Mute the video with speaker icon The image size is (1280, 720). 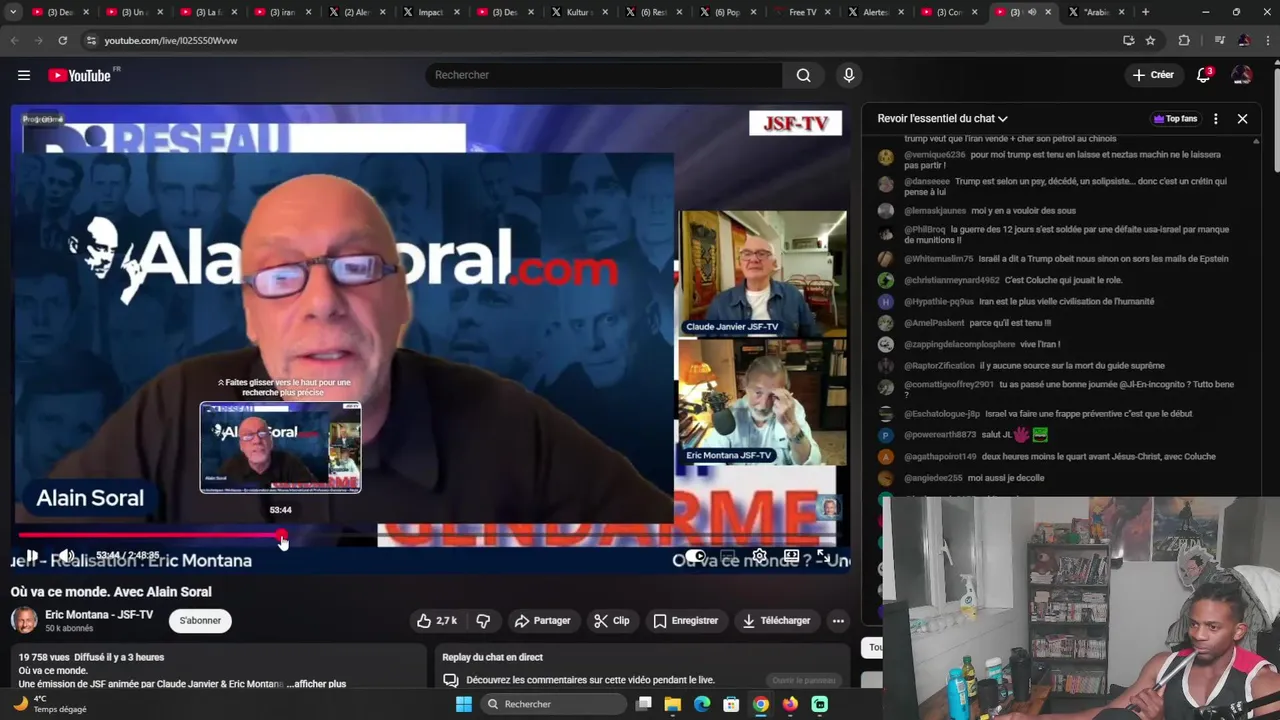tap(66, 556)
